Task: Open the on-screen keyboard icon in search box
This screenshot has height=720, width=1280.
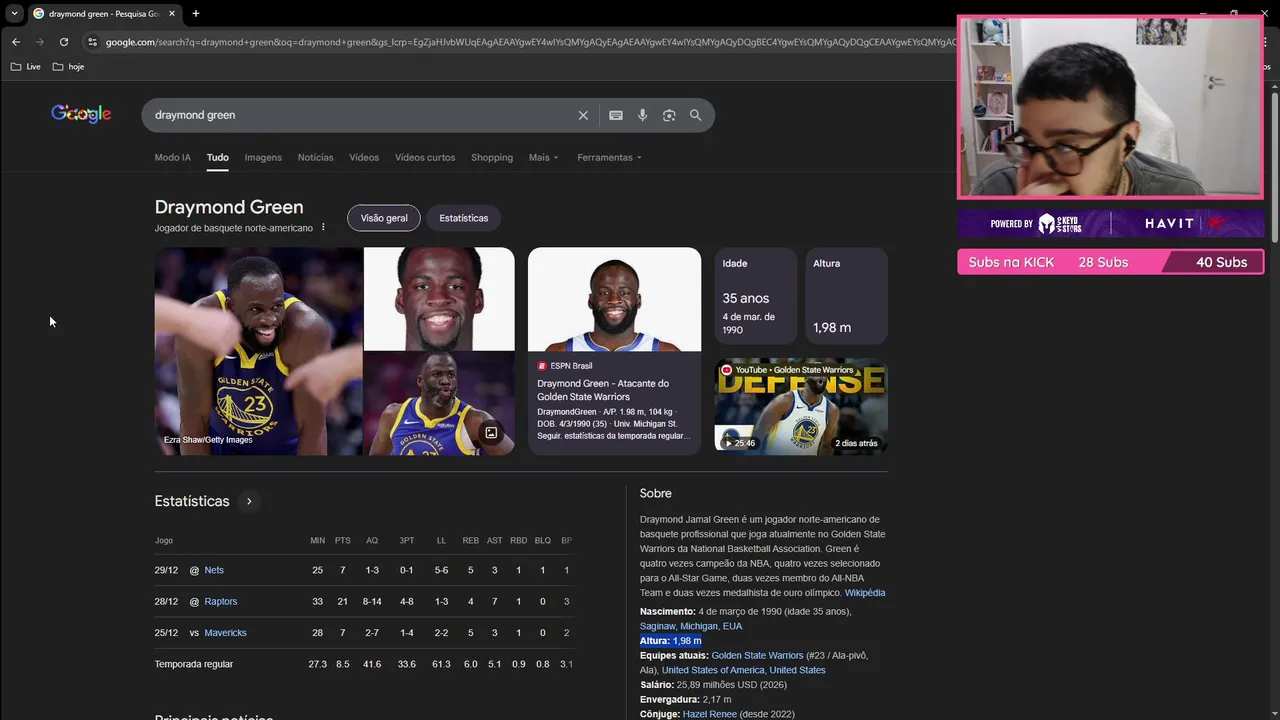Action: 616,115
